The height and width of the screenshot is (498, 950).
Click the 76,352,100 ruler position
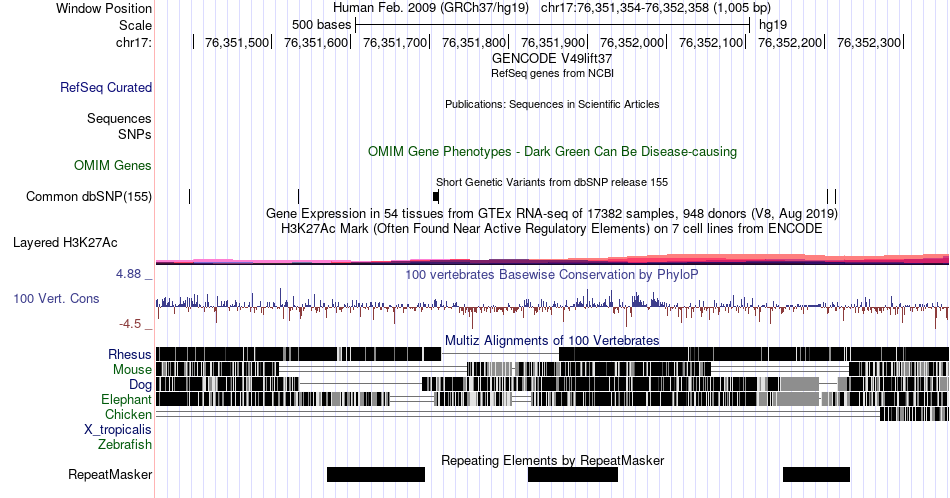(711, 42)
